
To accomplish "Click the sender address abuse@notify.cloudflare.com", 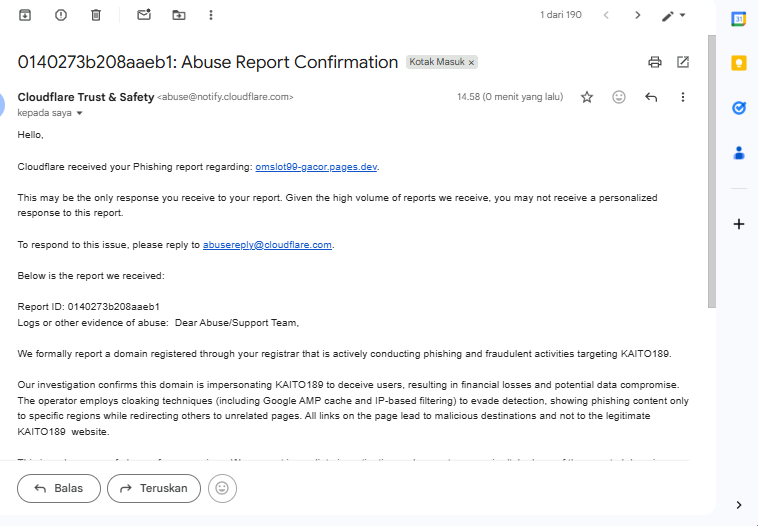I will pyautogui.click(x=225, y=97).
